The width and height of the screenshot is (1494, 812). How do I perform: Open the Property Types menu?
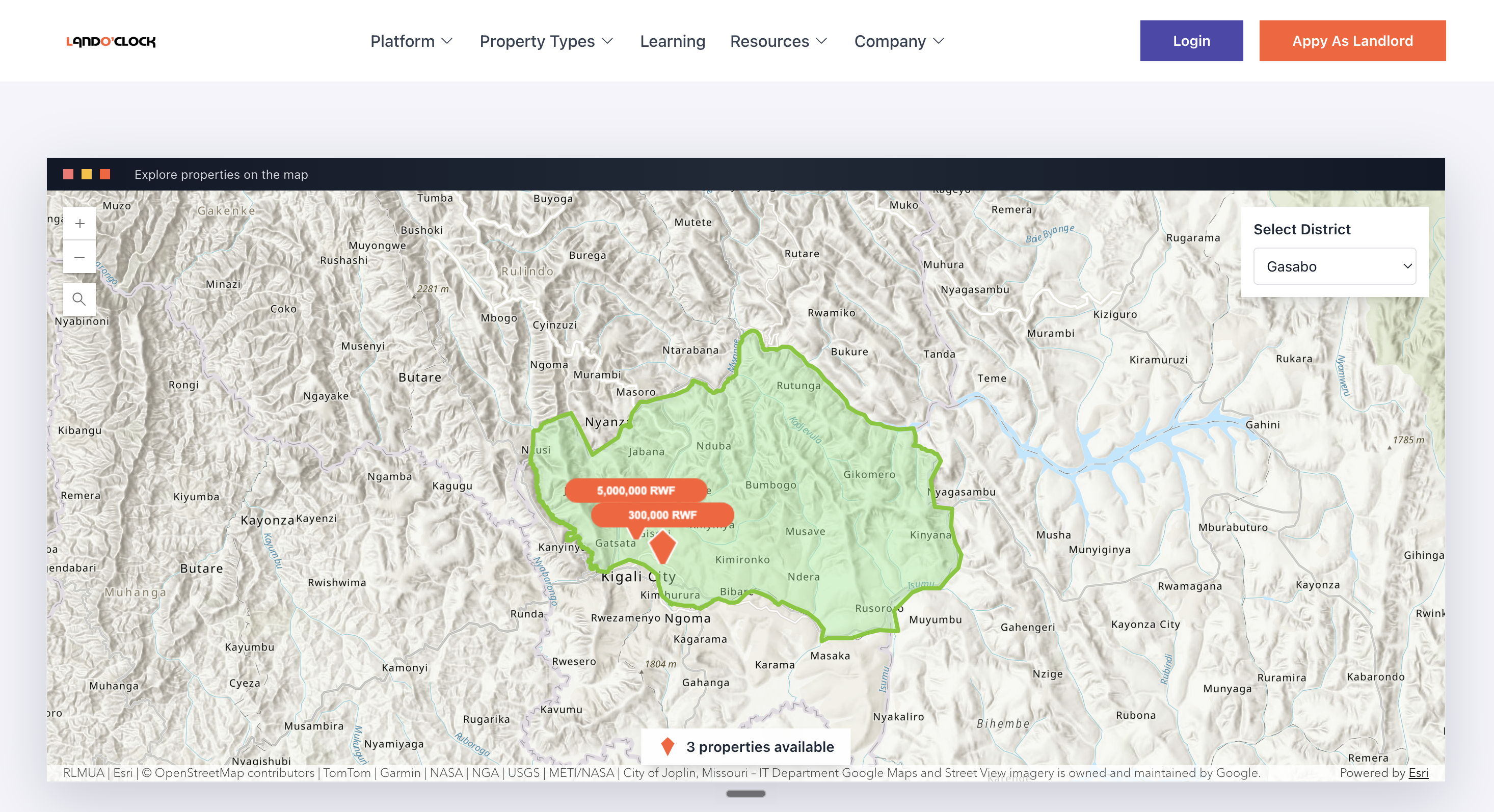pos(546,41)
